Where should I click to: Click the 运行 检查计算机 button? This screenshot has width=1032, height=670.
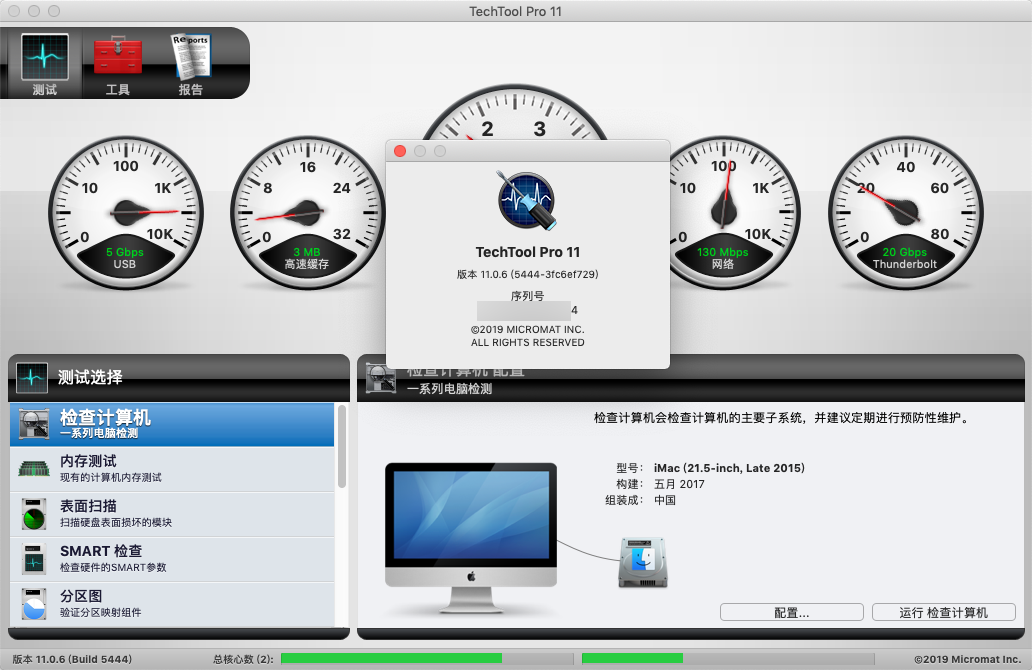click(943, 612)
